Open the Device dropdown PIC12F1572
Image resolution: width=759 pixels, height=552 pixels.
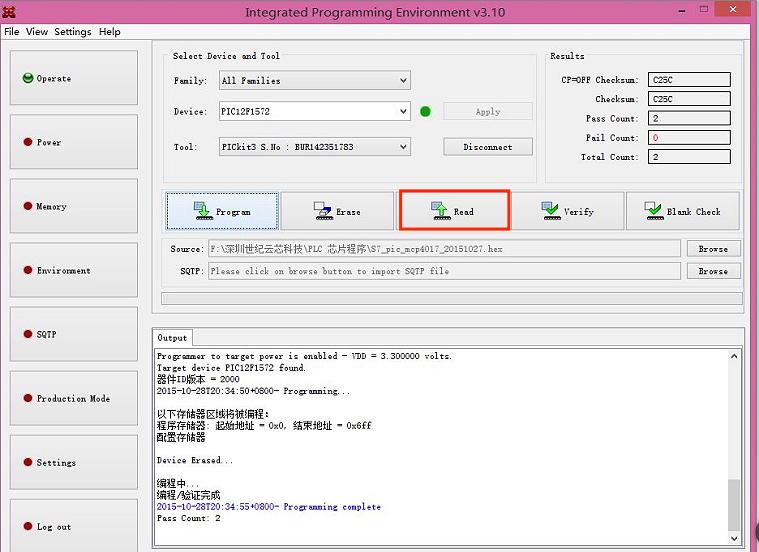click(315, 111)
